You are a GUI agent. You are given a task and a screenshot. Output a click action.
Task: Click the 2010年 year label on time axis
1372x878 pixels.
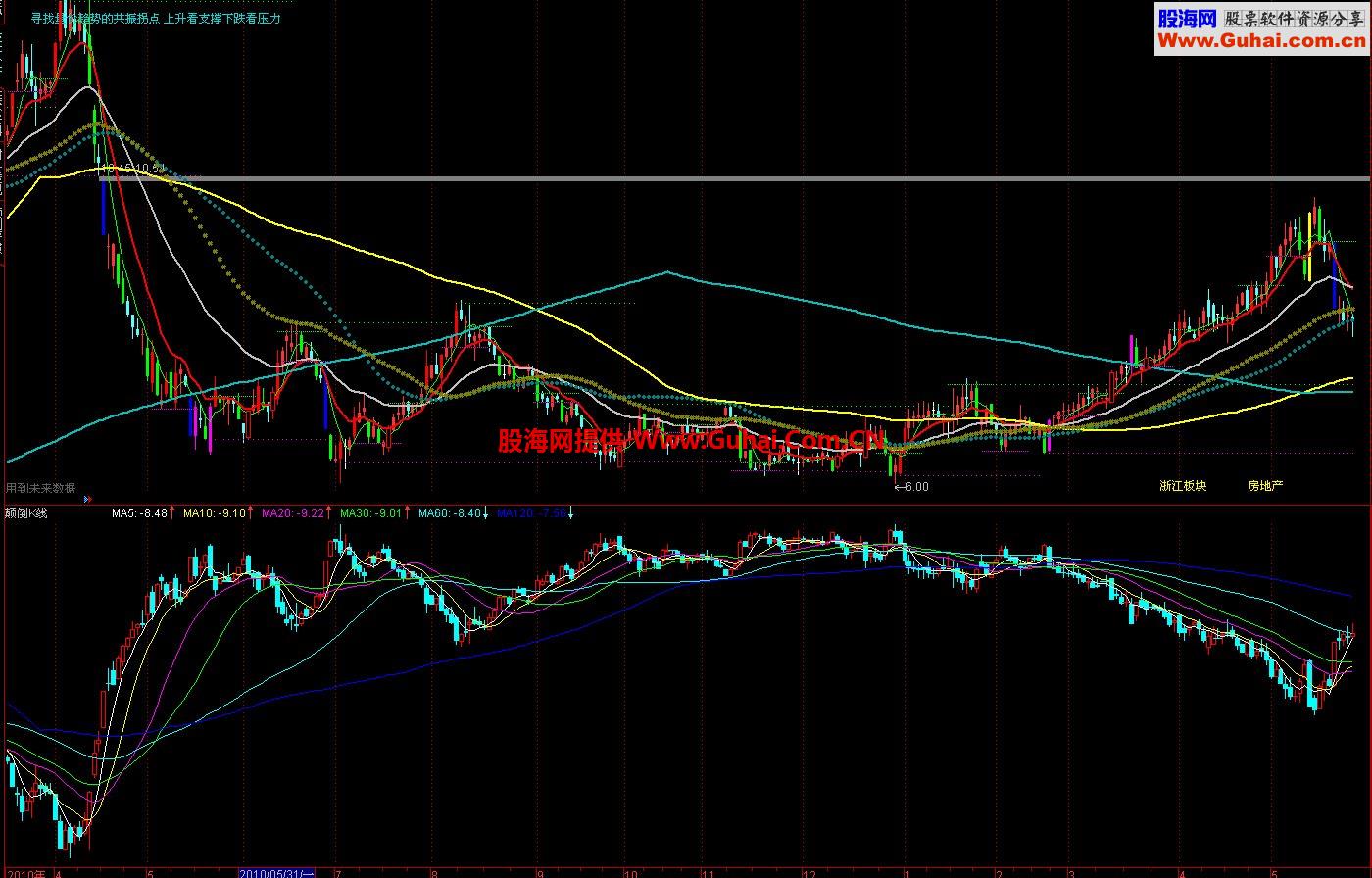click(26, 872)
